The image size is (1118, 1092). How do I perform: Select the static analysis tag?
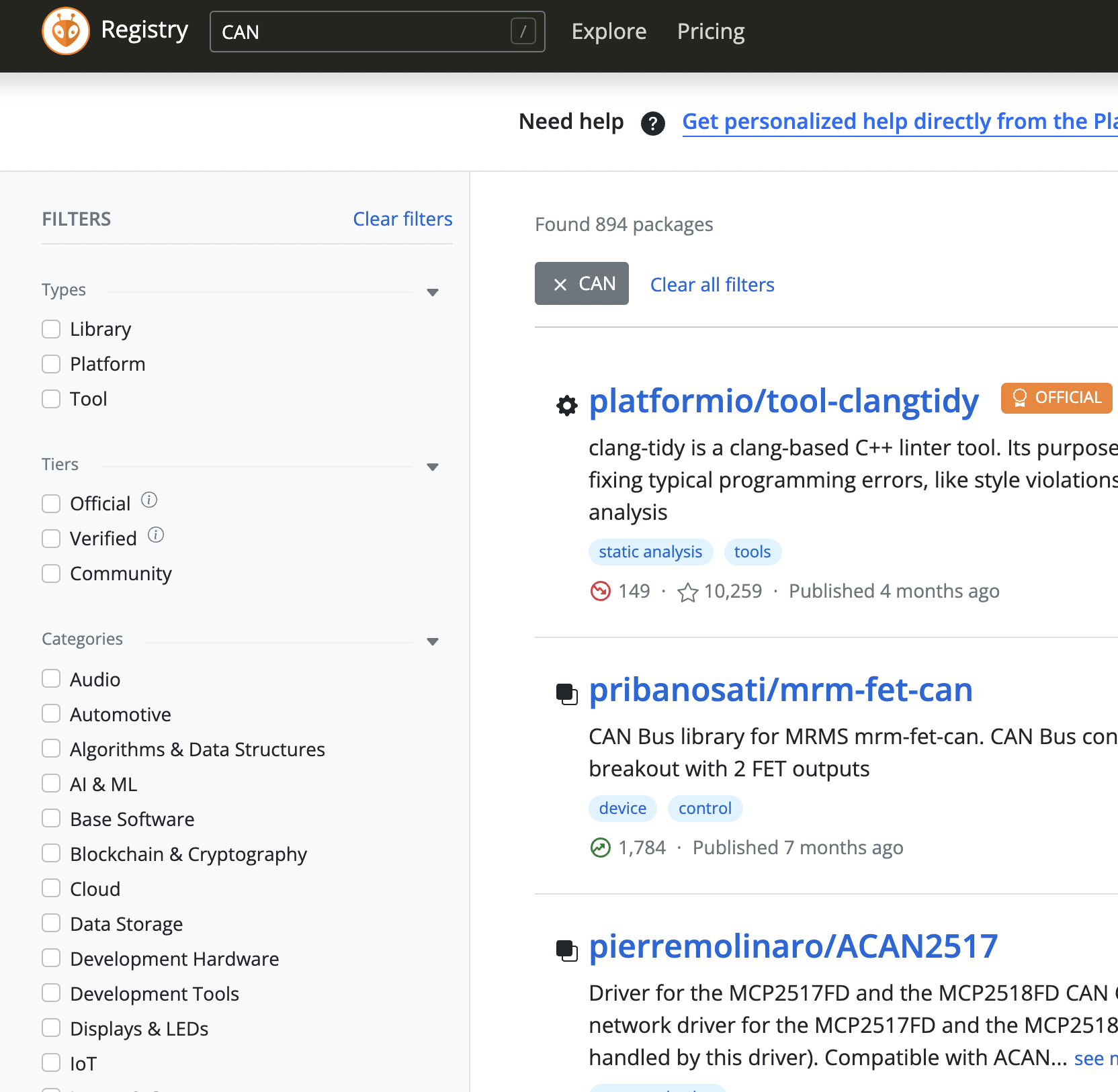point(650,552)
